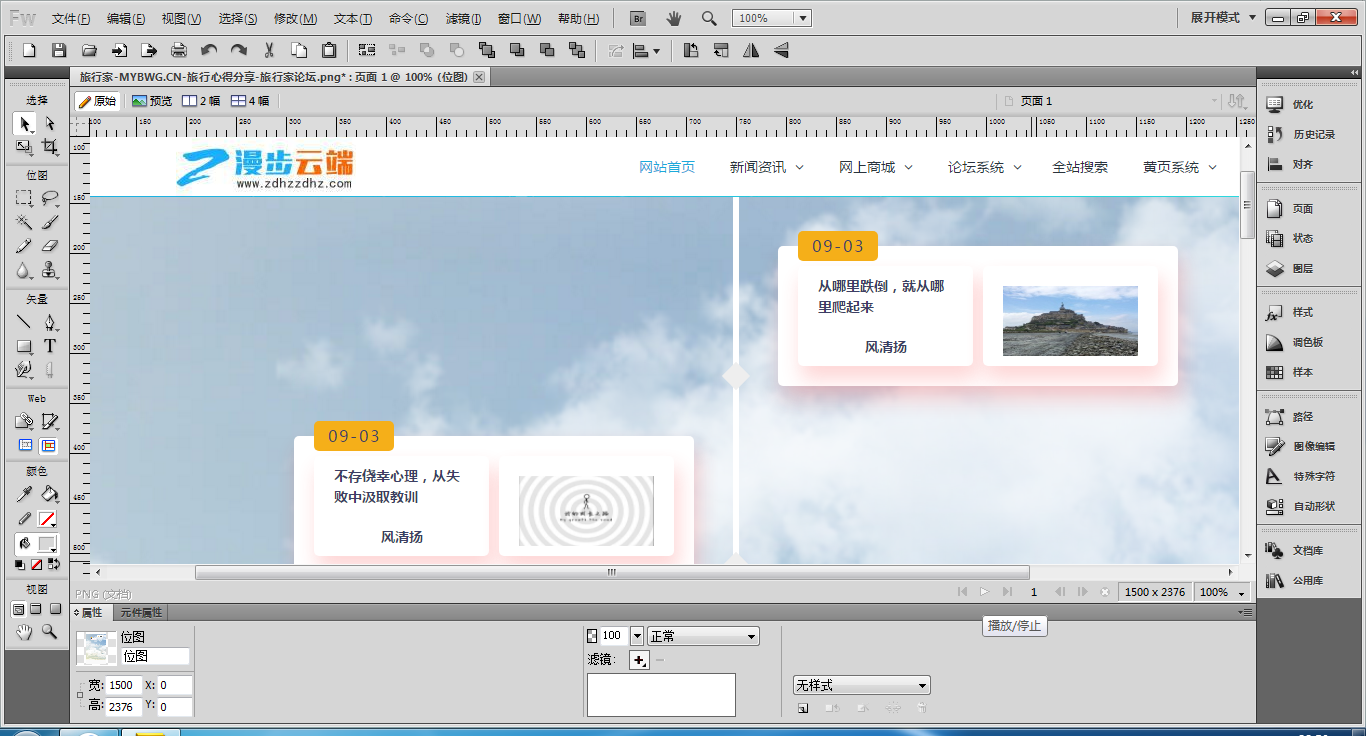Launch Adobe Bridge with the Br button
This screenshot has width=1366, height=736.
[x=637, y=19]
